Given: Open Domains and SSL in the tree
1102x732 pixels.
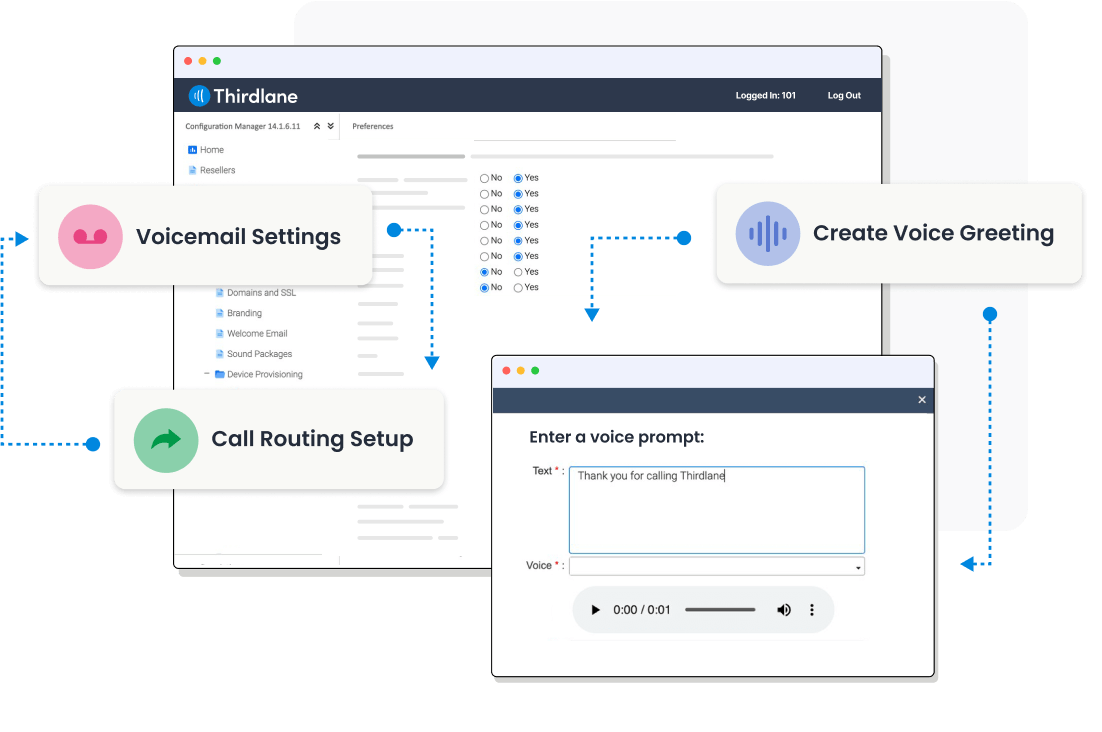Looking at the screenshot, I should coord(261,293).
